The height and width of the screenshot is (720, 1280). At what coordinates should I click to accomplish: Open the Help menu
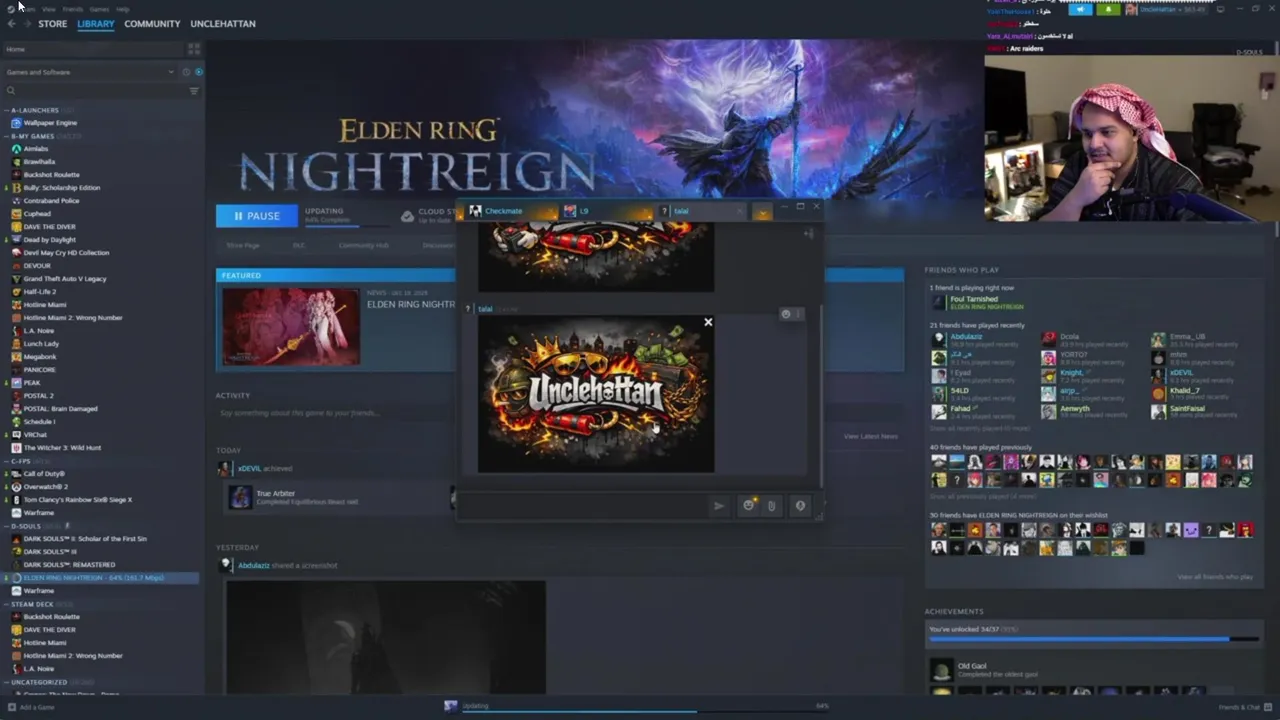click(x=122, y=9)
